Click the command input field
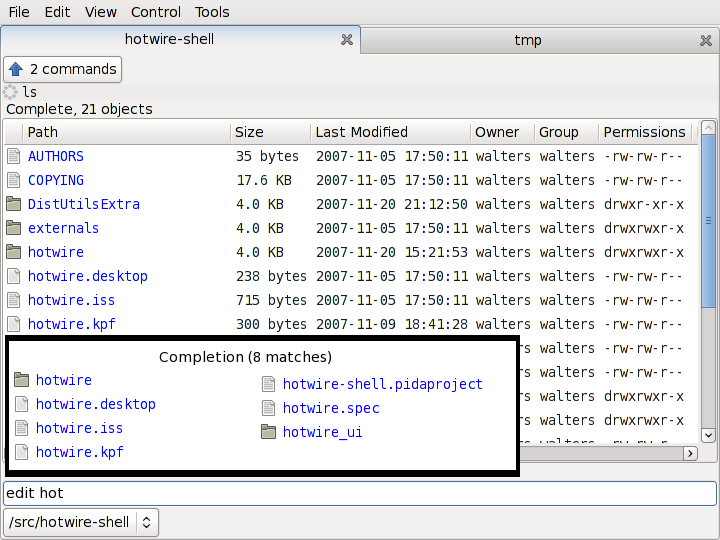This screenshot has height=540, width=720. (360, 493)
